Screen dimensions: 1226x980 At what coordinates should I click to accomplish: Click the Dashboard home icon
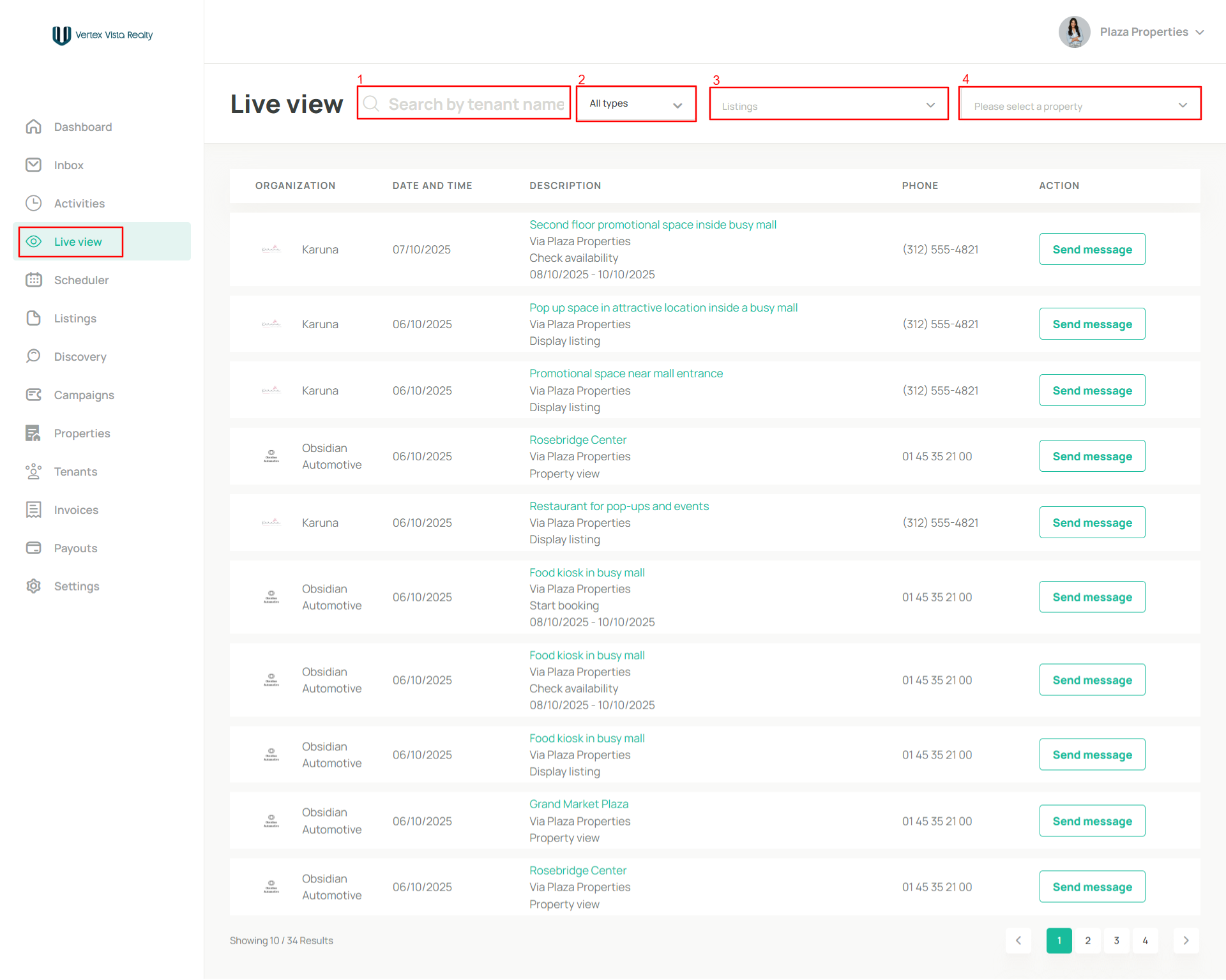point(34,127)
